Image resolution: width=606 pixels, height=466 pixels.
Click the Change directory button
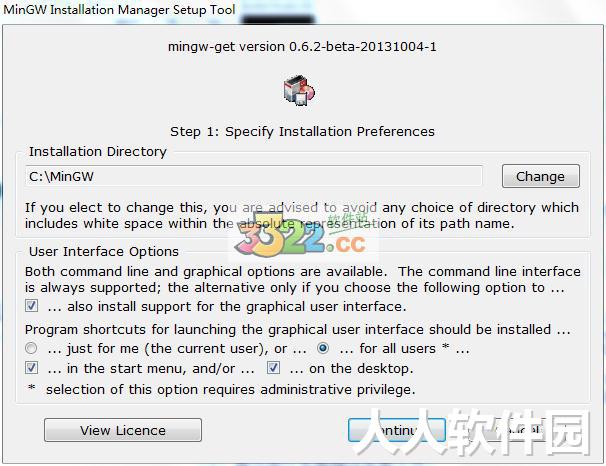[x=541, y=176]
